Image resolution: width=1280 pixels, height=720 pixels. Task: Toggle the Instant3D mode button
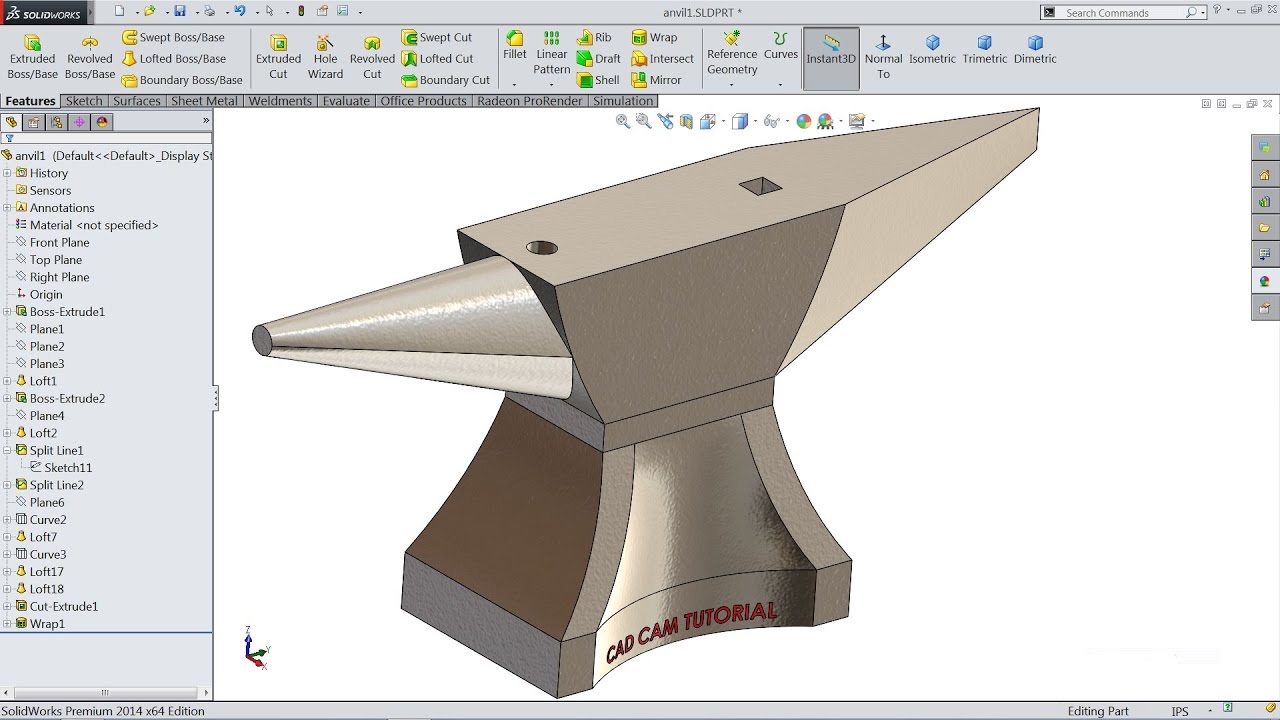(x=831, y=58)
